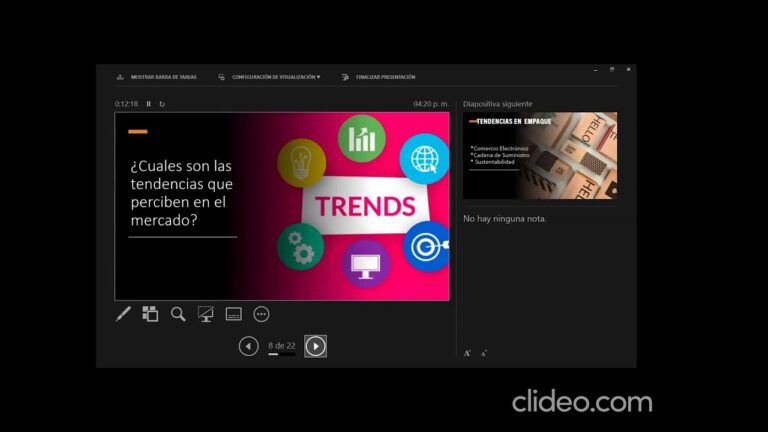Click the notes text No hay ninguna nota
Viewport: 768px width, 432px height.
pyautogui.click(x=504, y=218)
